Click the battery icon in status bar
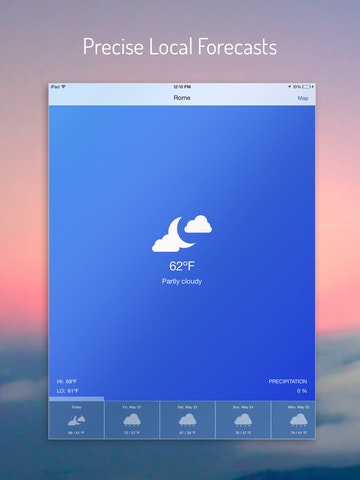The height and width of the screenshot is (480, 360). pos(307,87)
